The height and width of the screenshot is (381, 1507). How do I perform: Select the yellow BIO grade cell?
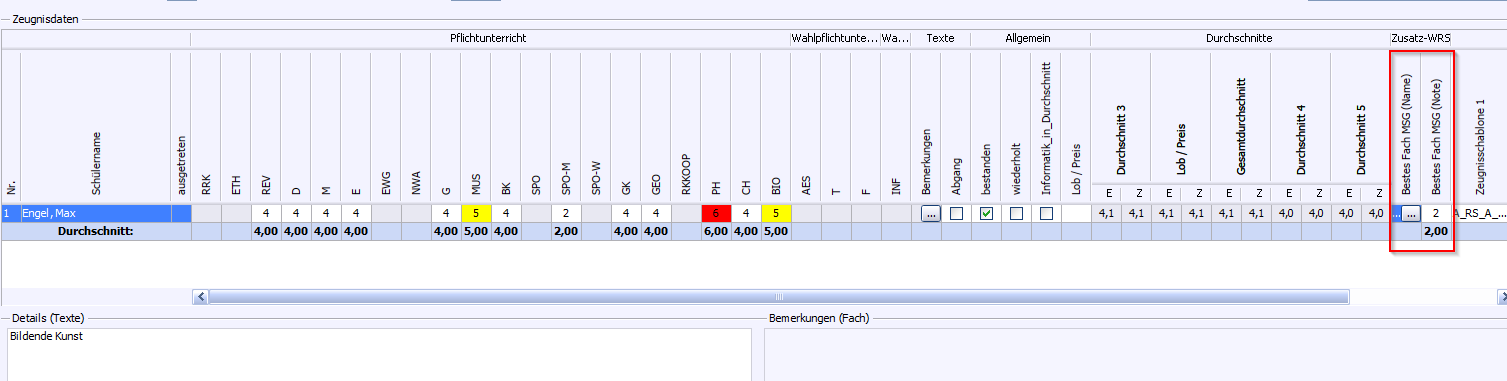(776, 213)
